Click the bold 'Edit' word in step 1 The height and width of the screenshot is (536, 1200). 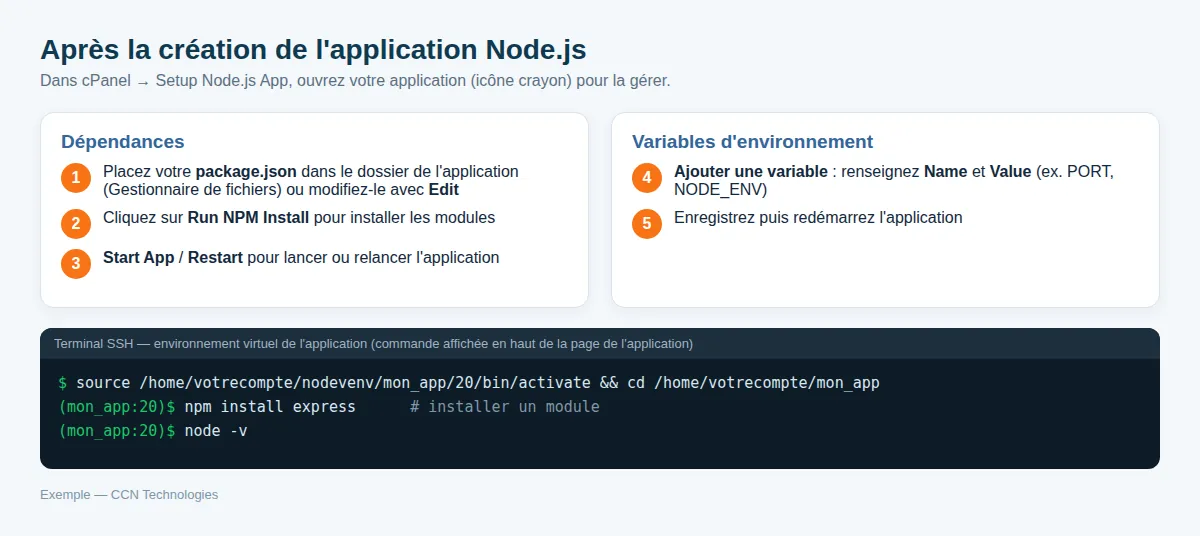click(x=444, y=189)
